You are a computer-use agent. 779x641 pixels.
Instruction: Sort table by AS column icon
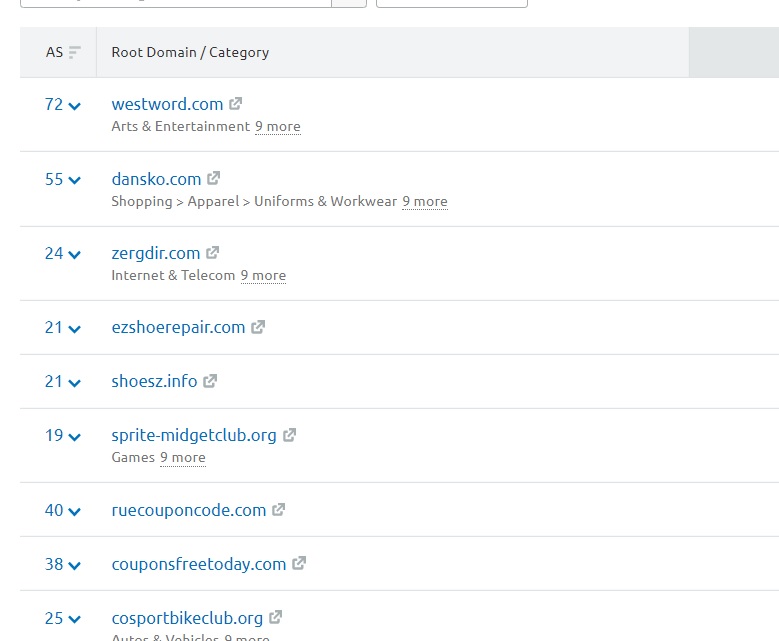tap(75, 52)
